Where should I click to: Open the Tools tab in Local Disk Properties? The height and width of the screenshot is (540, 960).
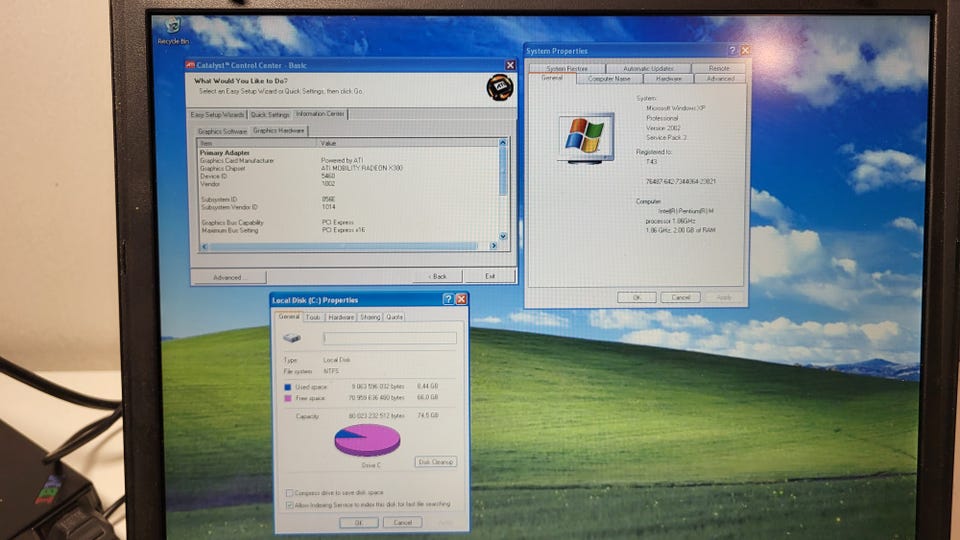point(313,317)
